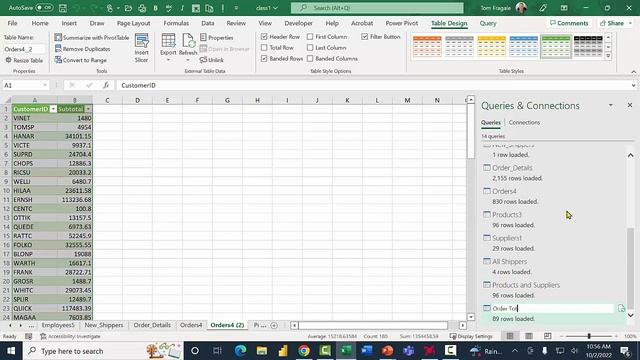Apply the blue table style
640x360 pixels.
(x=524, y=46)
